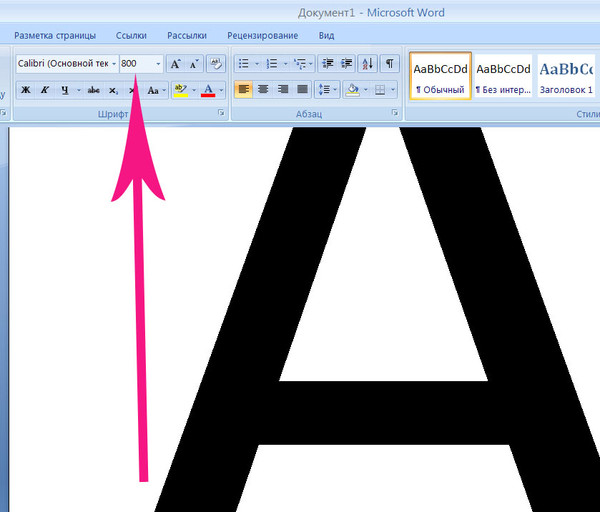Image resolution: width=600 pixels, height=512 pixels.
Task: Shrink font size button
Action: [x=194, y=64]
